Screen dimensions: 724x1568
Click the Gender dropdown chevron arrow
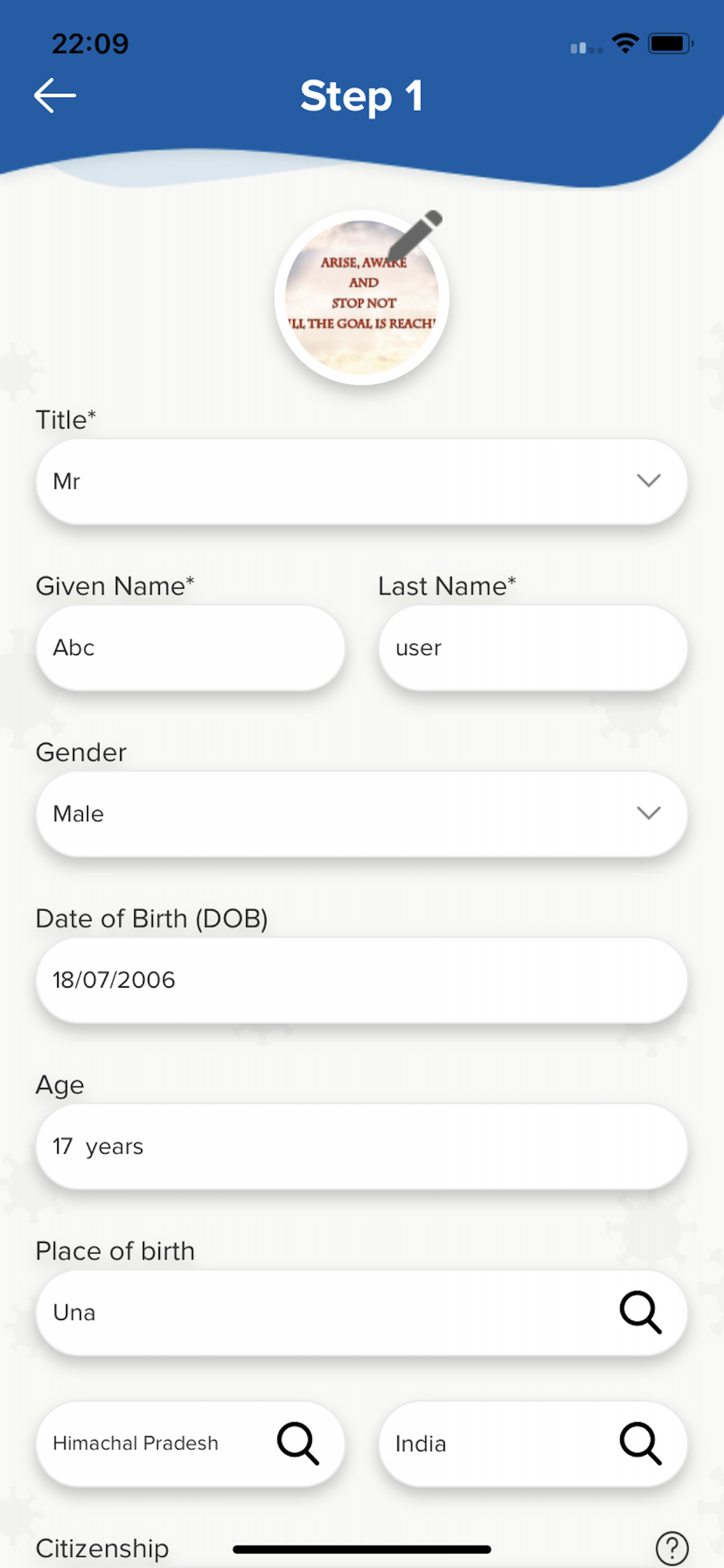point(648,814)
